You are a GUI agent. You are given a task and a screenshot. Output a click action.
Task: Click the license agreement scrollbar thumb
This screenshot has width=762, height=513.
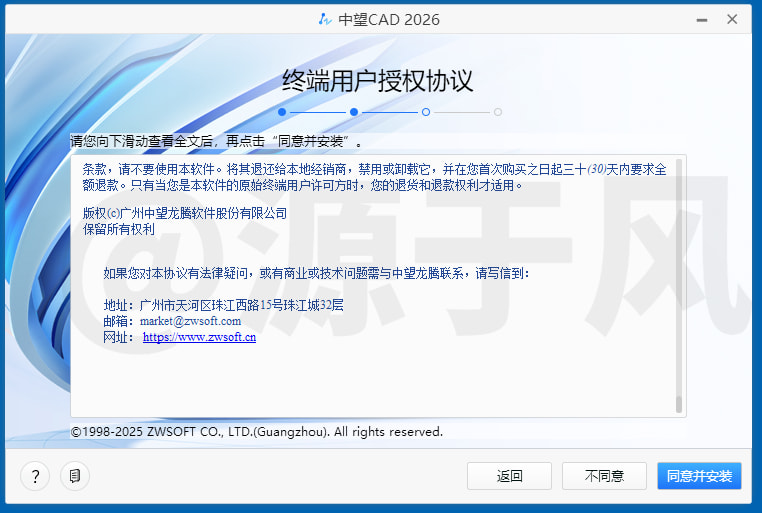point(679,404)
